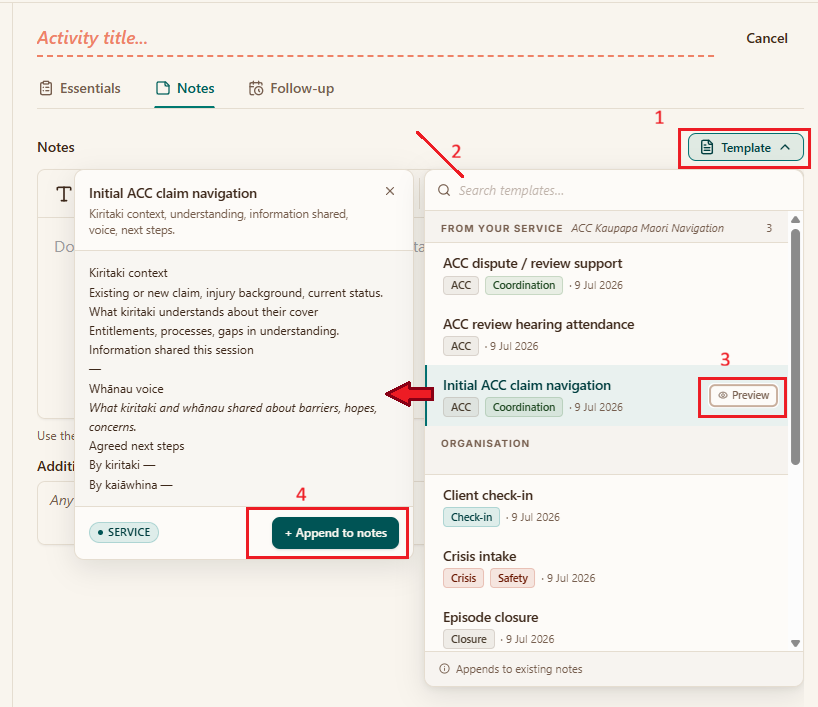Collapse the Template dropdown chevron
Viewport: 818px width, 707px height.
tap(785, 148)
